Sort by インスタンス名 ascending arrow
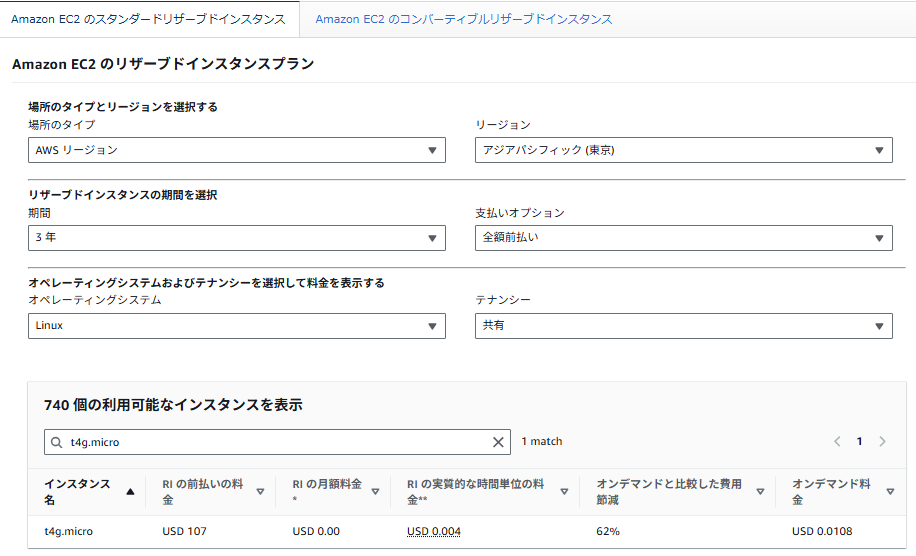The width and height of the screenshot is (916, 556). tap(130, 492)
